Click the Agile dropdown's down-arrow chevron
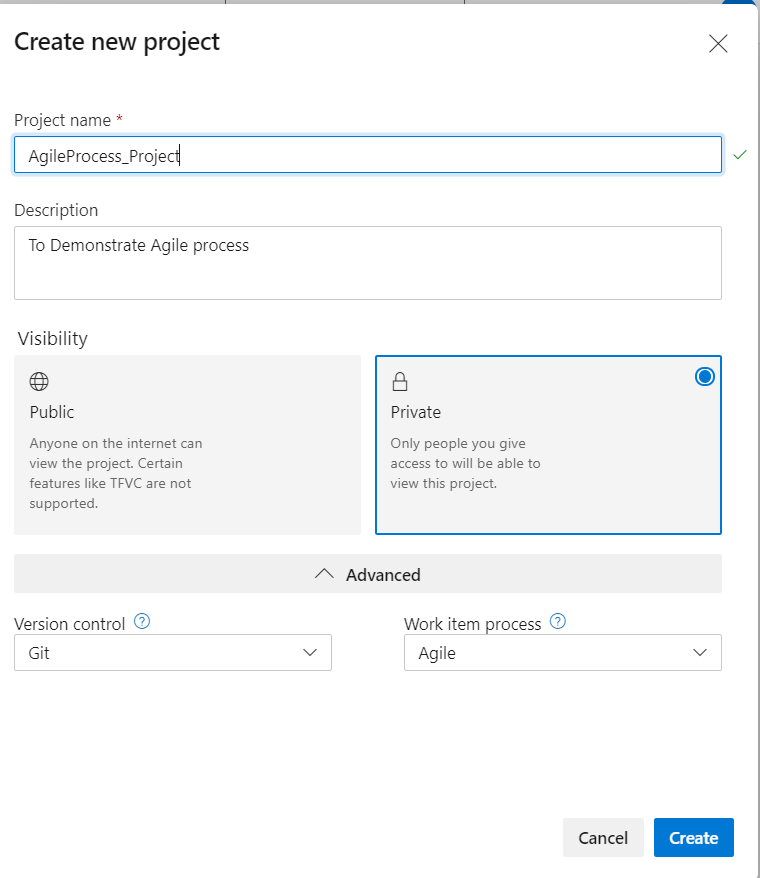The width and height of the screenshot is (760, 878). (x=700, y=653)
